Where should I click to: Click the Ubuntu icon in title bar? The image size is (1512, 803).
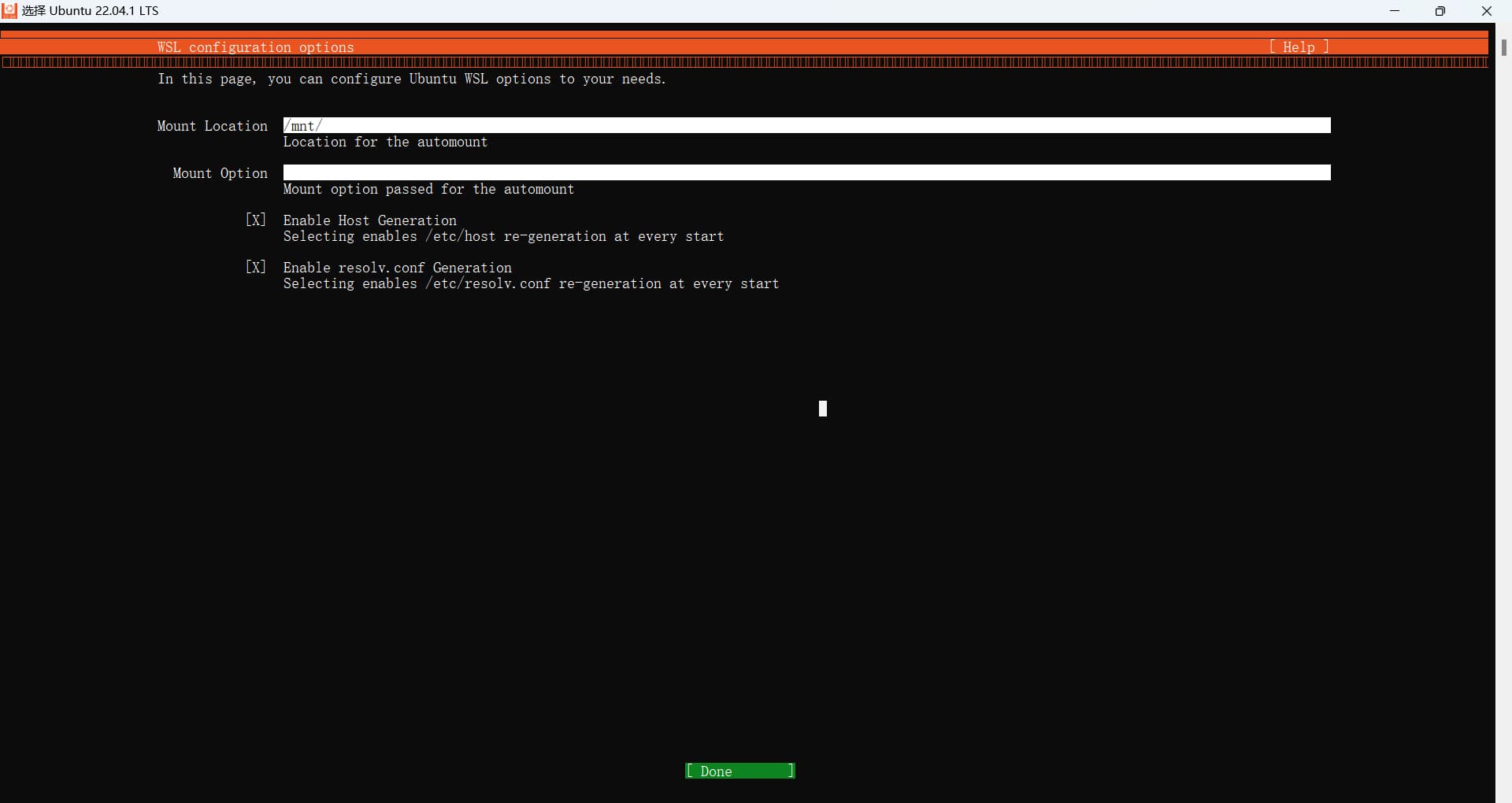click(x=9, y=11)
